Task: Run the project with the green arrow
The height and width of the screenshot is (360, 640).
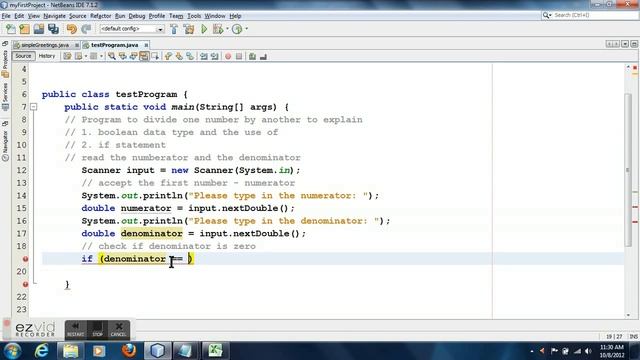Action: pos(204,29)
